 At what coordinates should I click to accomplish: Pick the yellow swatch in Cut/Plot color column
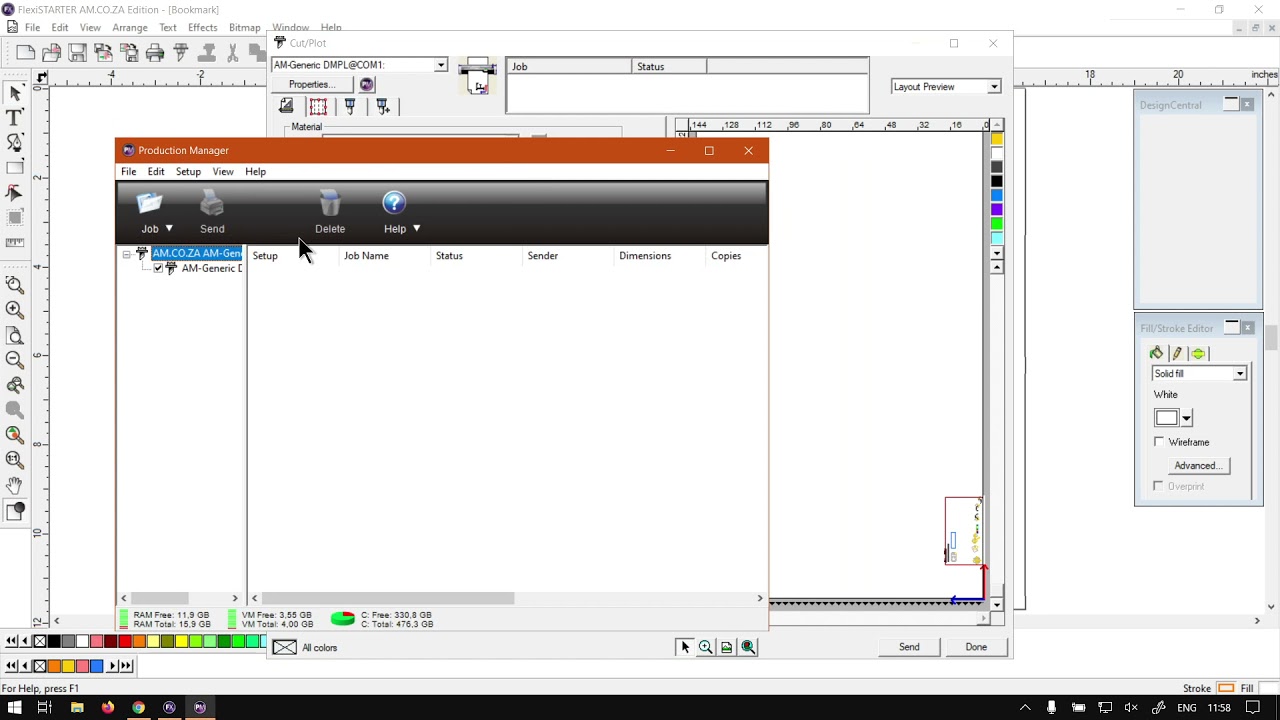996,139
